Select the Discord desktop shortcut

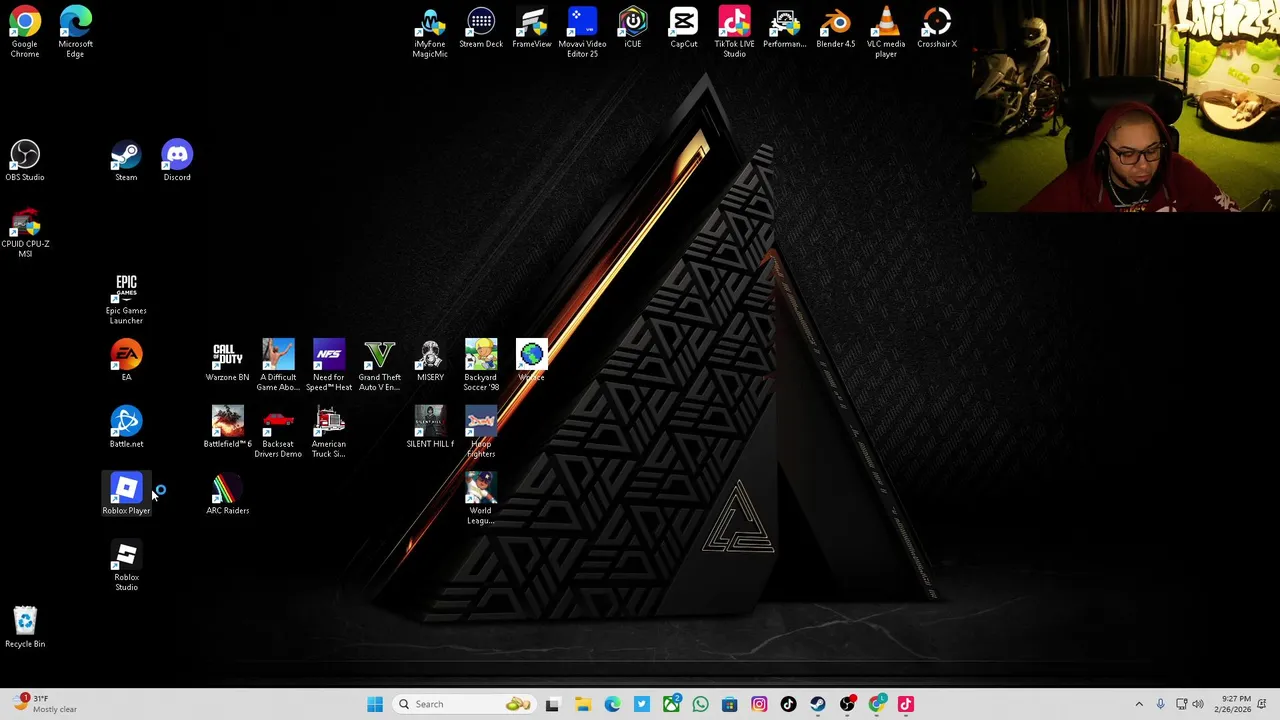177,160
